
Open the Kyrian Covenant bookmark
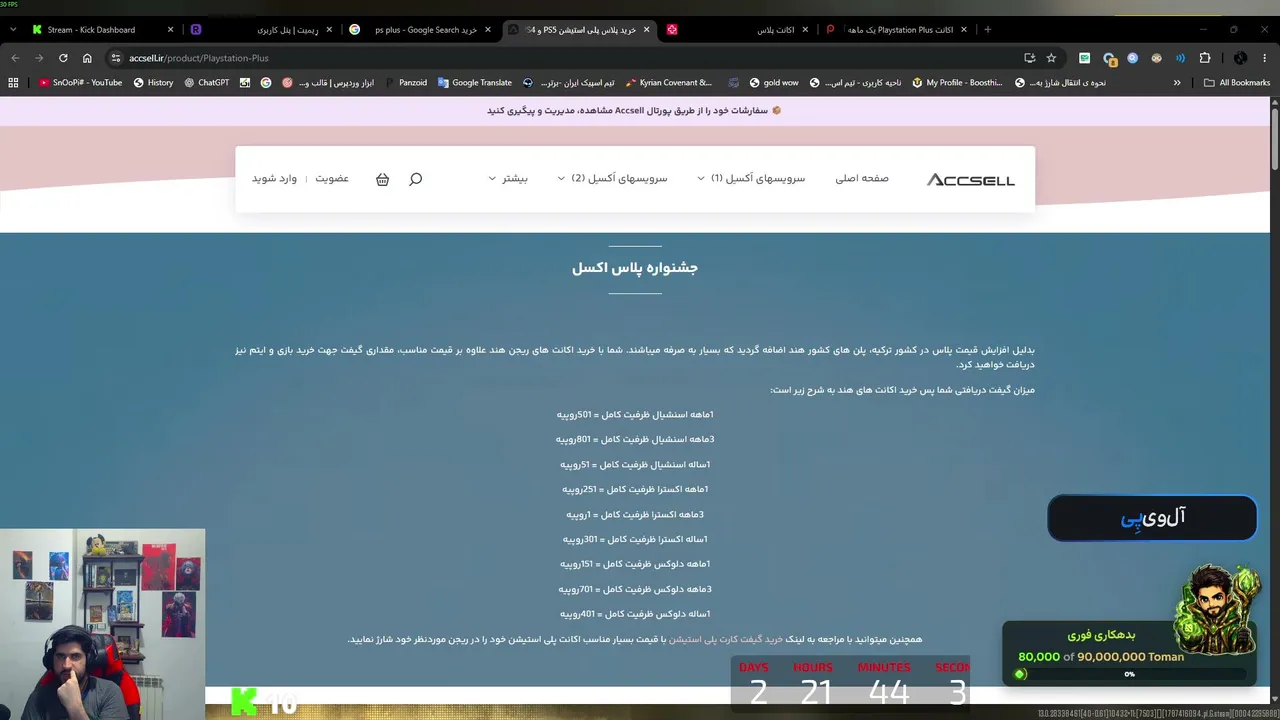668,83
